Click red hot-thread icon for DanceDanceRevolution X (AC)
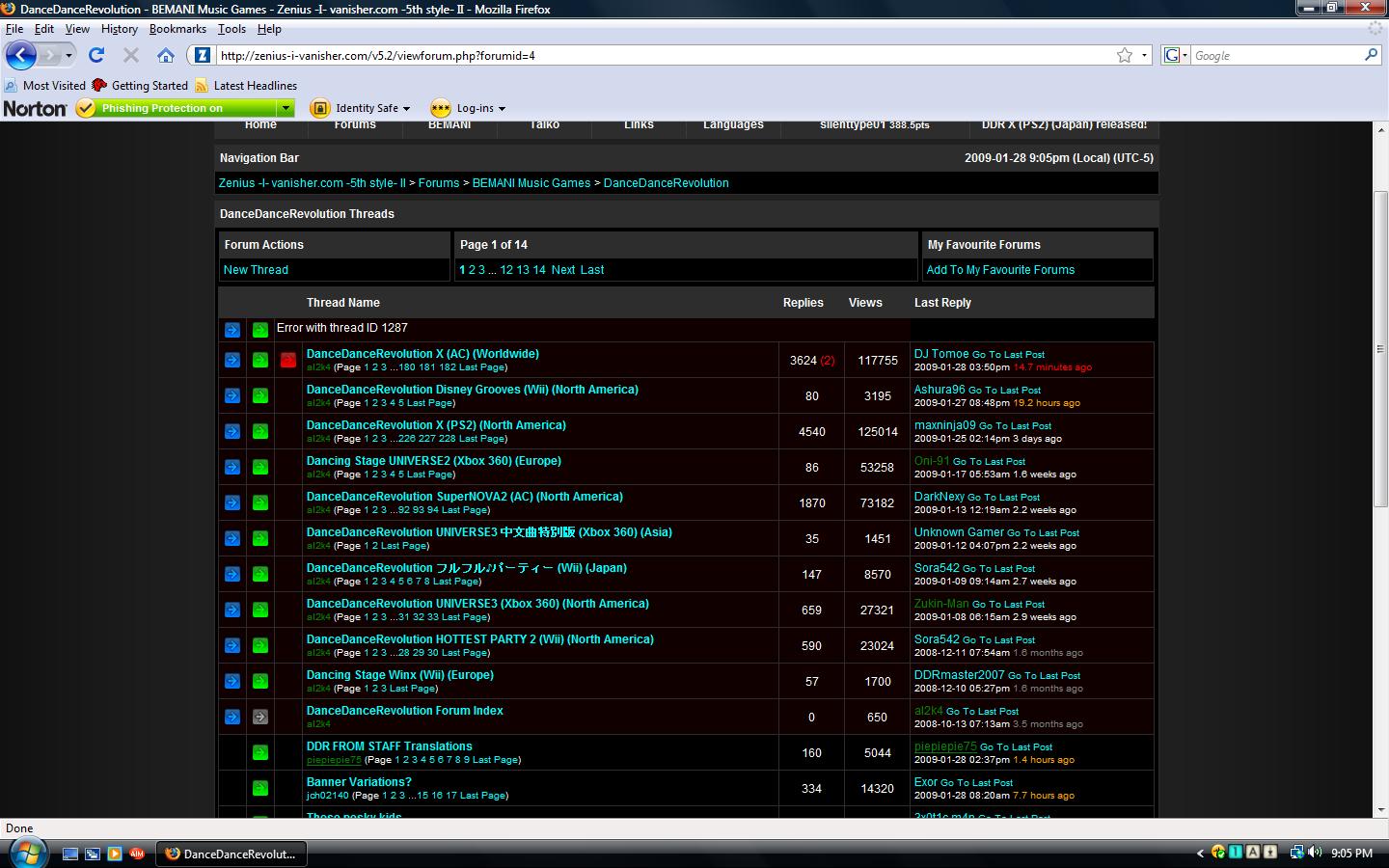The image size is (1389, 868). tap(287, 360)
